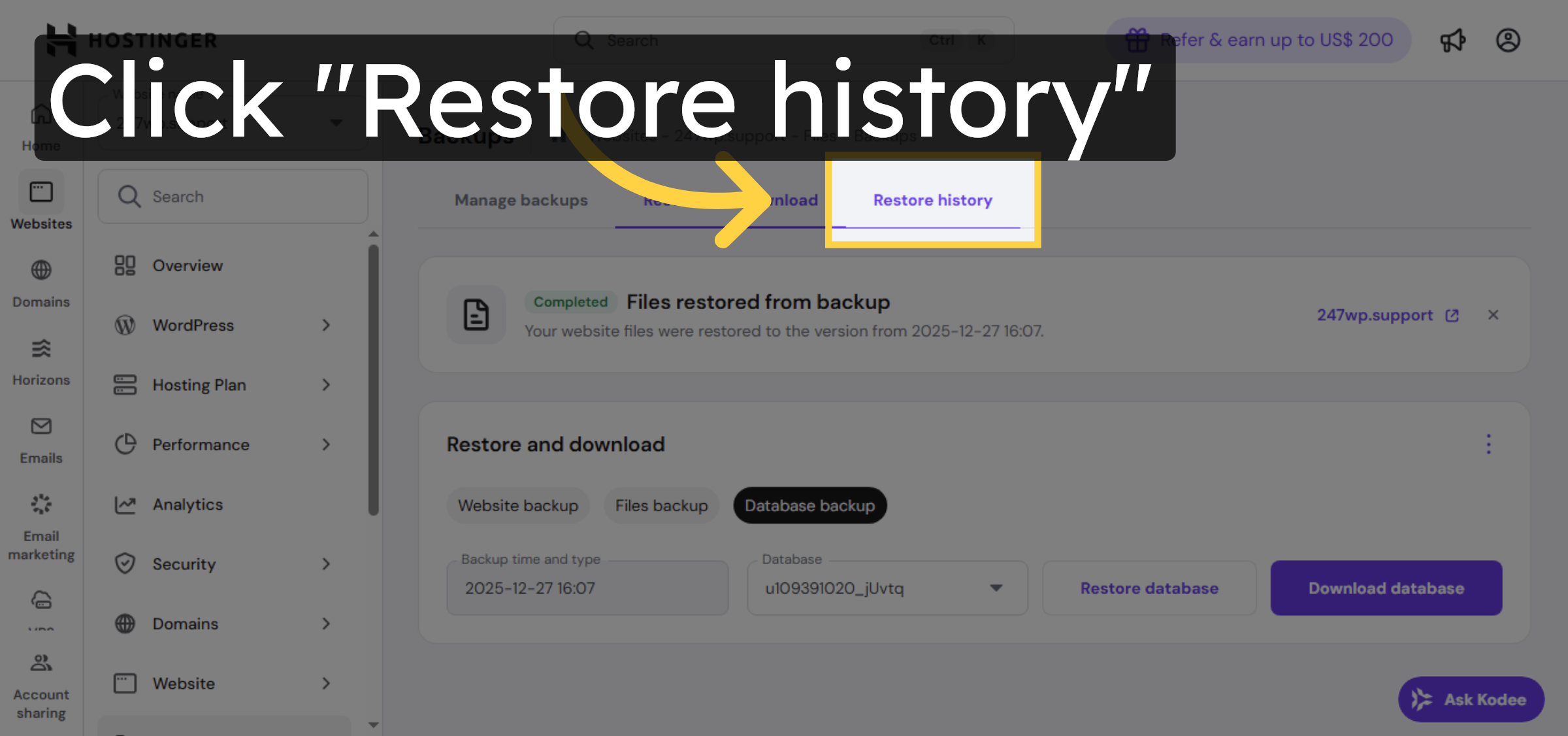Click the Download database button

(x=1386, y=588)
